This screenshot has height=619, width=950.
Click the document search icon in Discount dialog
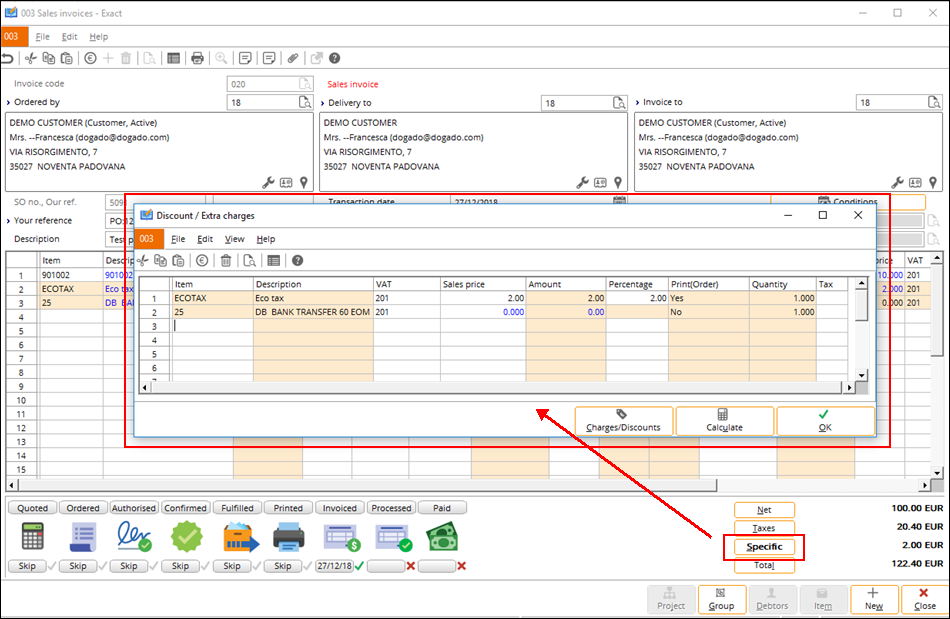click(250, 260)
